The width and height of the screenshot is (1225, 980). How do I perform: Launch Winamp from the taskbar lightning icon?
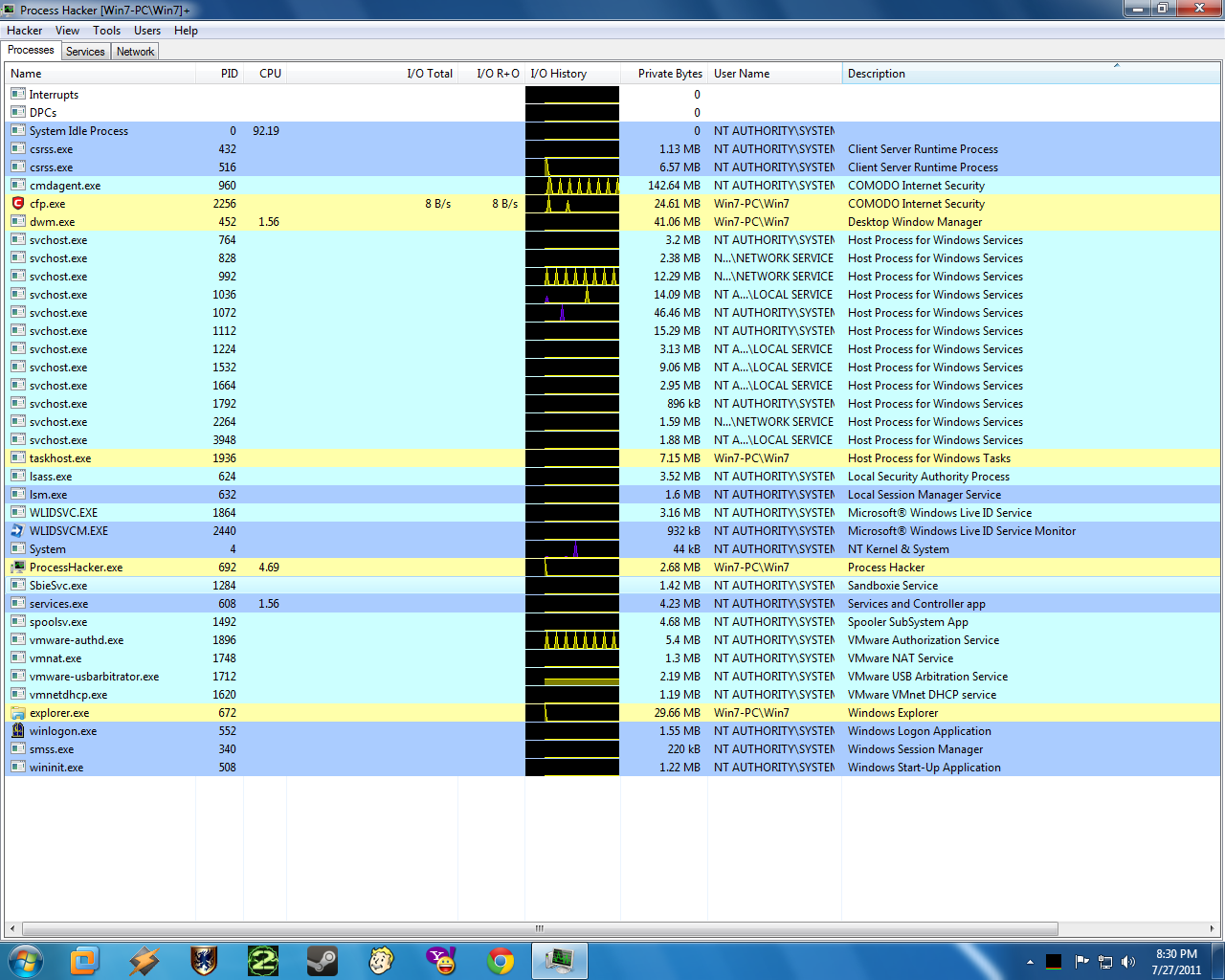pos(145,961)
